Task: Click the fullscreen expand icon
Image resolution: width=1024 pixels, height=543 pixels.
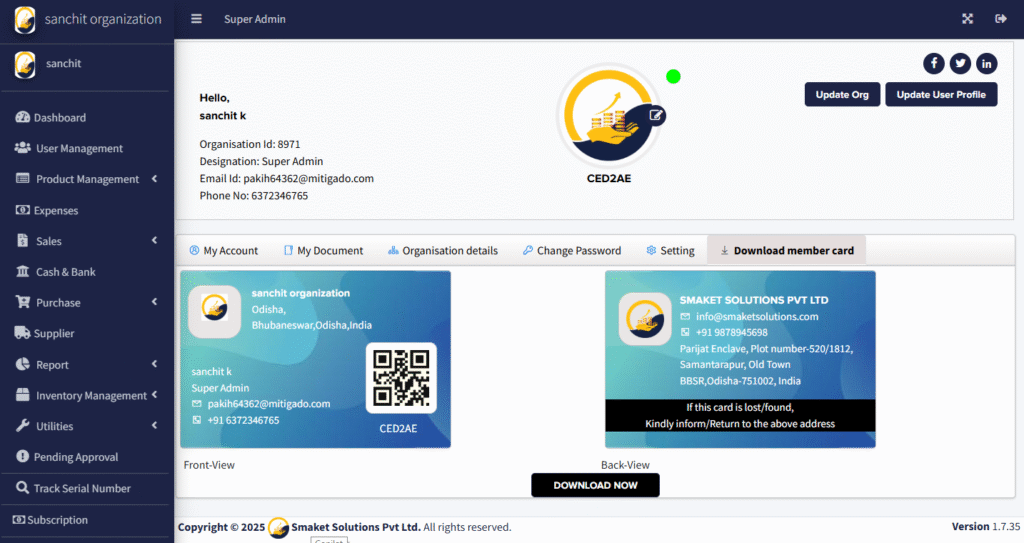Action: point(967,19)
